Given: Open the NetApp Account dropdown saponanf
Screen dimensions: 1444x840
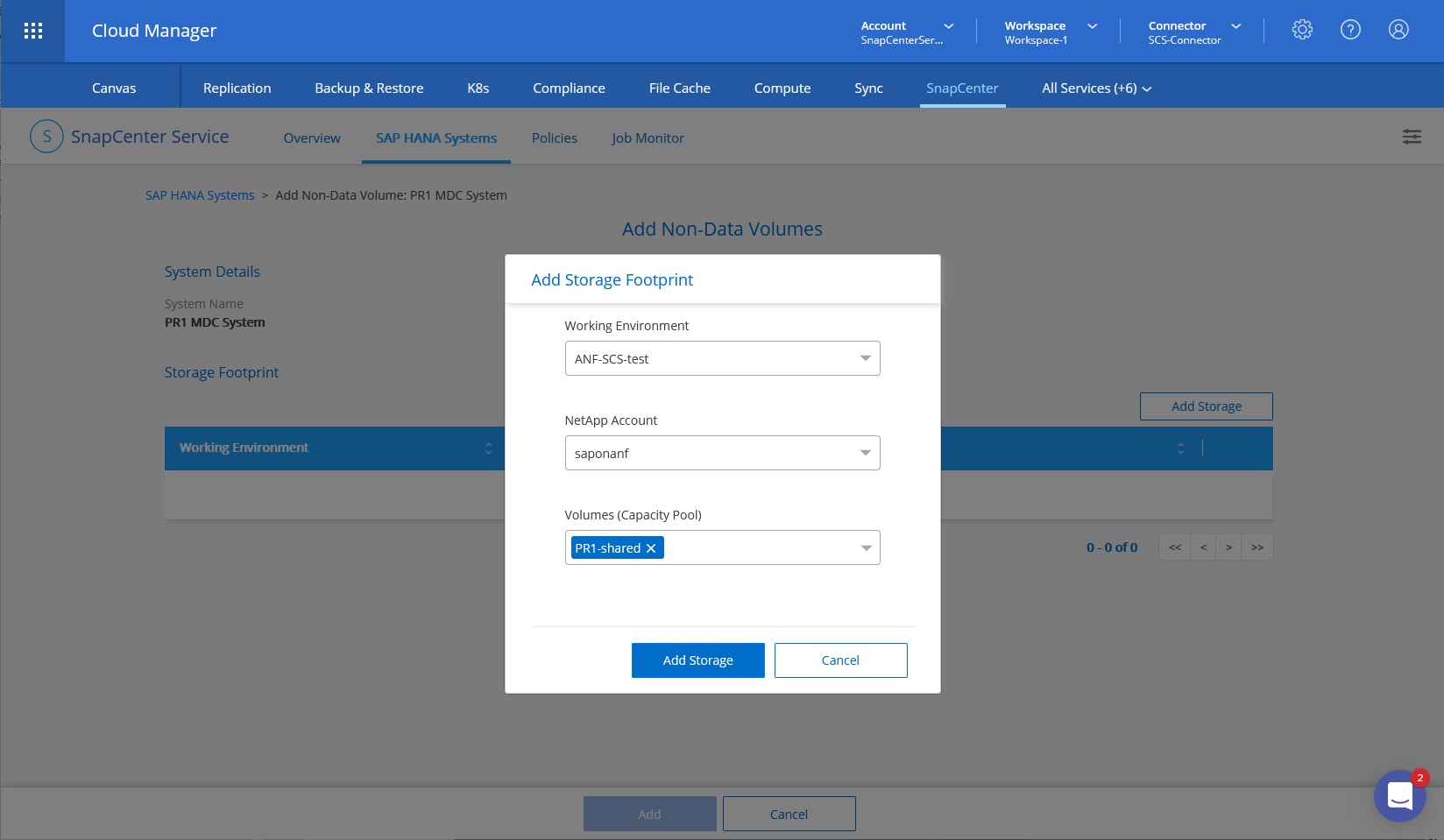Looking at the screenshot, I should (722, 453).
